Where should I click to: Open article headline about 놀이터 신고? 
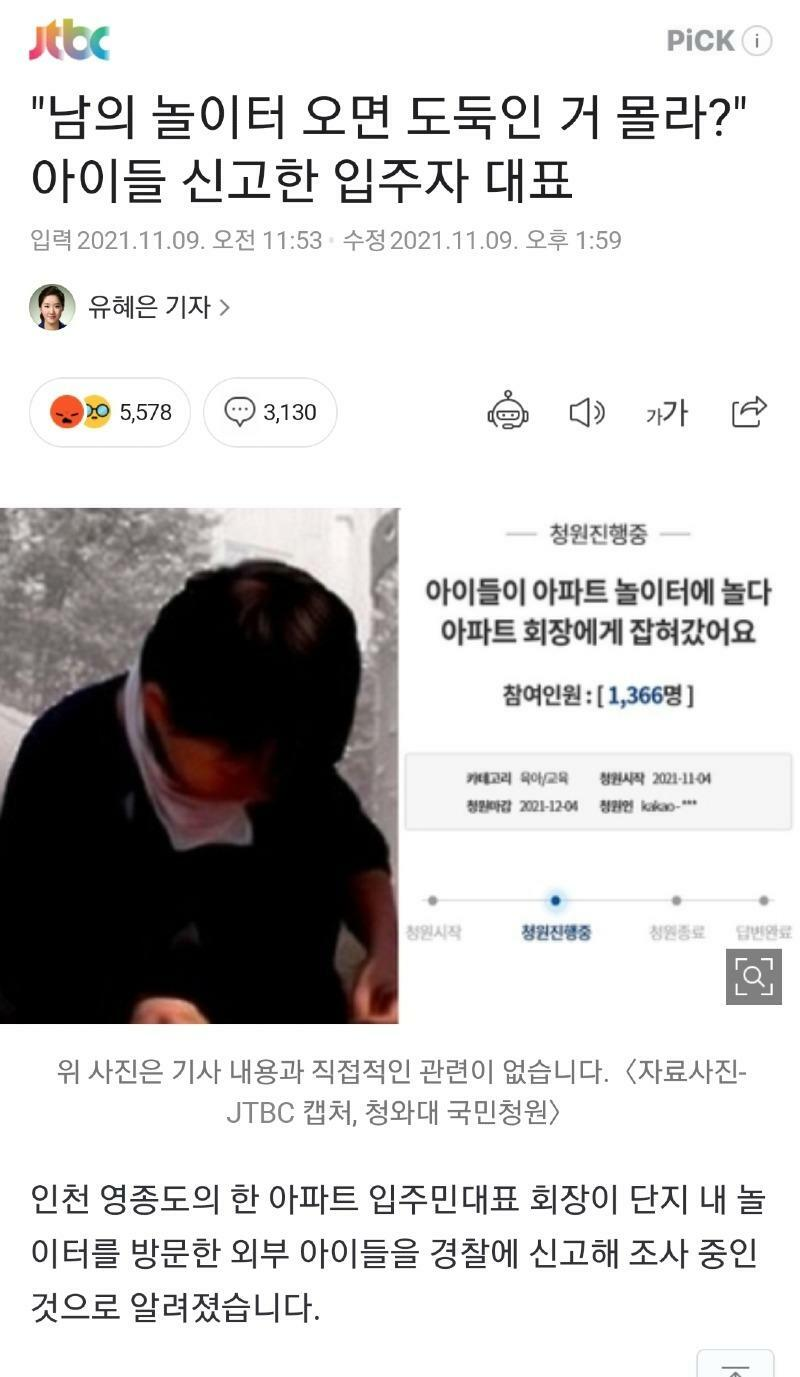point(391,150)
